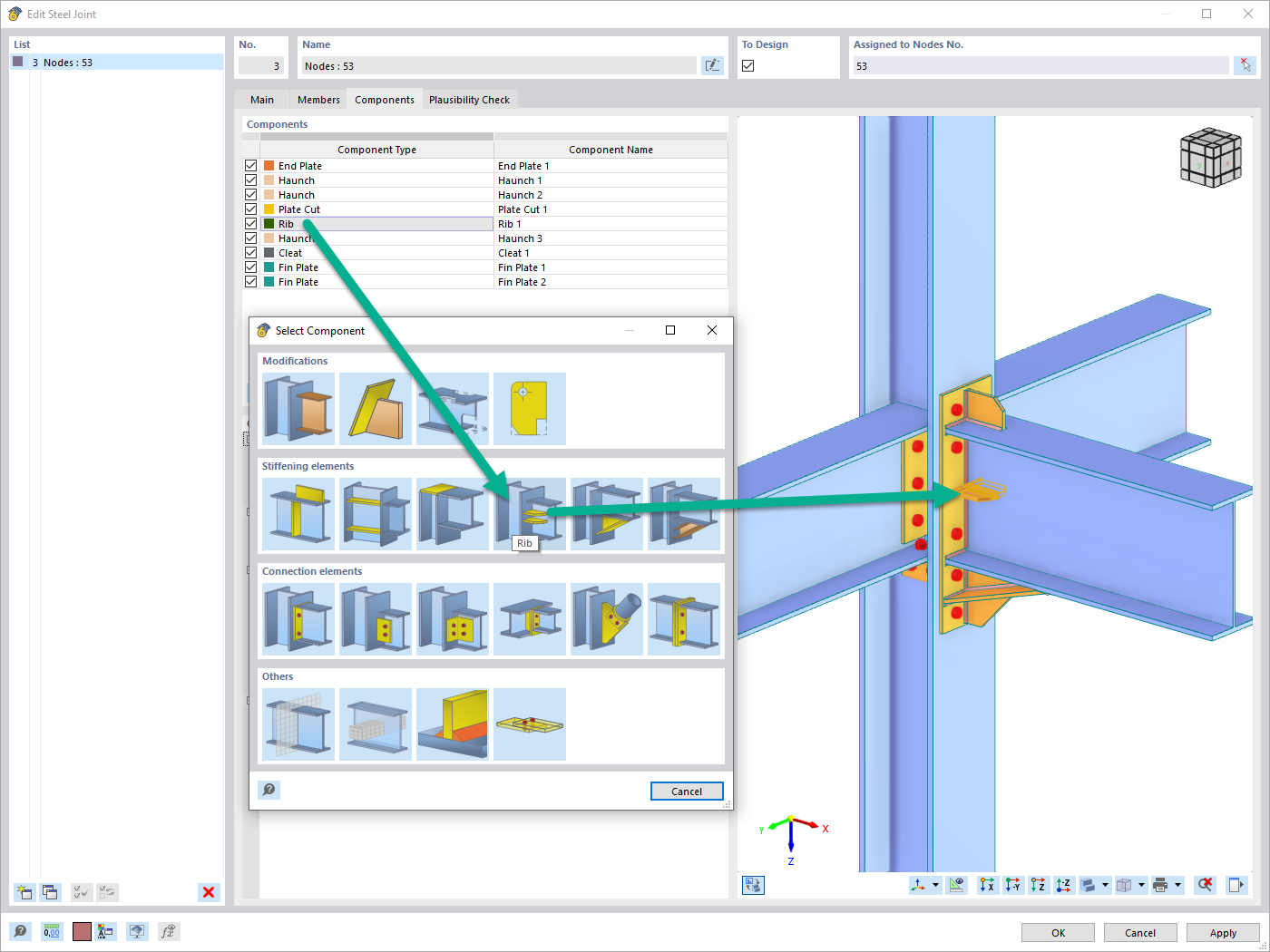Set view in Z direction
Image resolution: width=1270 pixels, height=952 pixels.
tap(1038, 885)
